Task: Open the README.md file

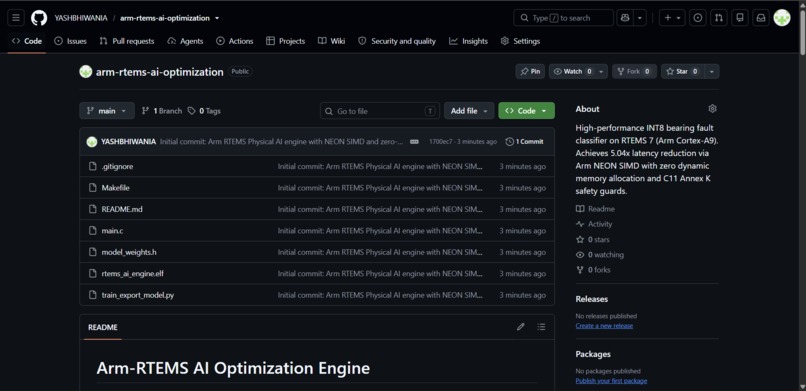Action: [122, 210]
